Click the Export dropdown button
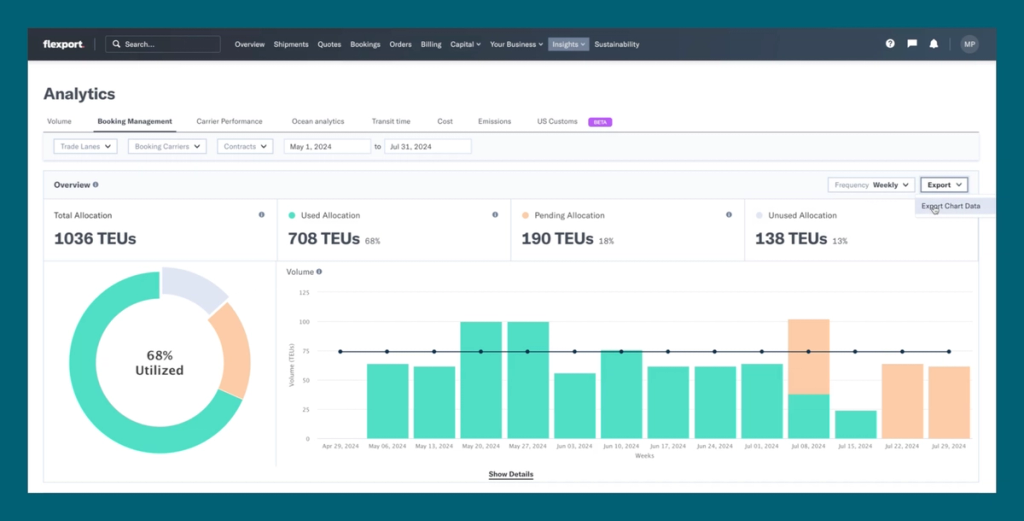1024x521 pixels. (944, 185)
